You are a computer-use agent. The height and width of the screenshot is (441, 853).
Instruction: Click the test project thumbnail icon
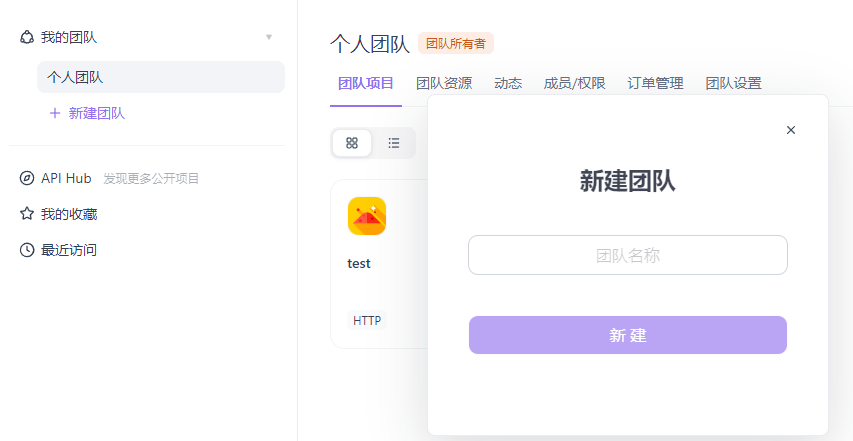click(367, 216)
